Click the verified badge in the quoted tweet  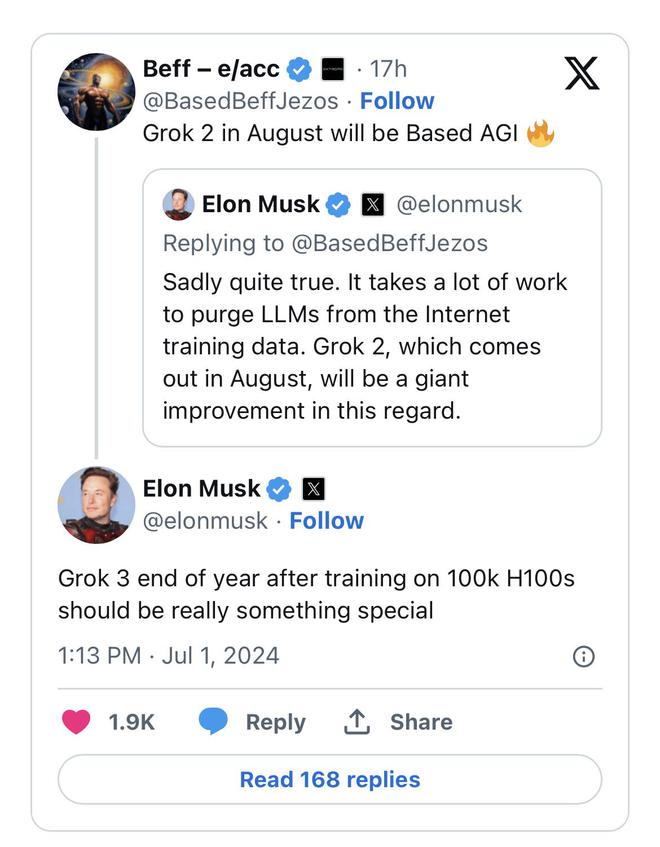tap(338, 205)
